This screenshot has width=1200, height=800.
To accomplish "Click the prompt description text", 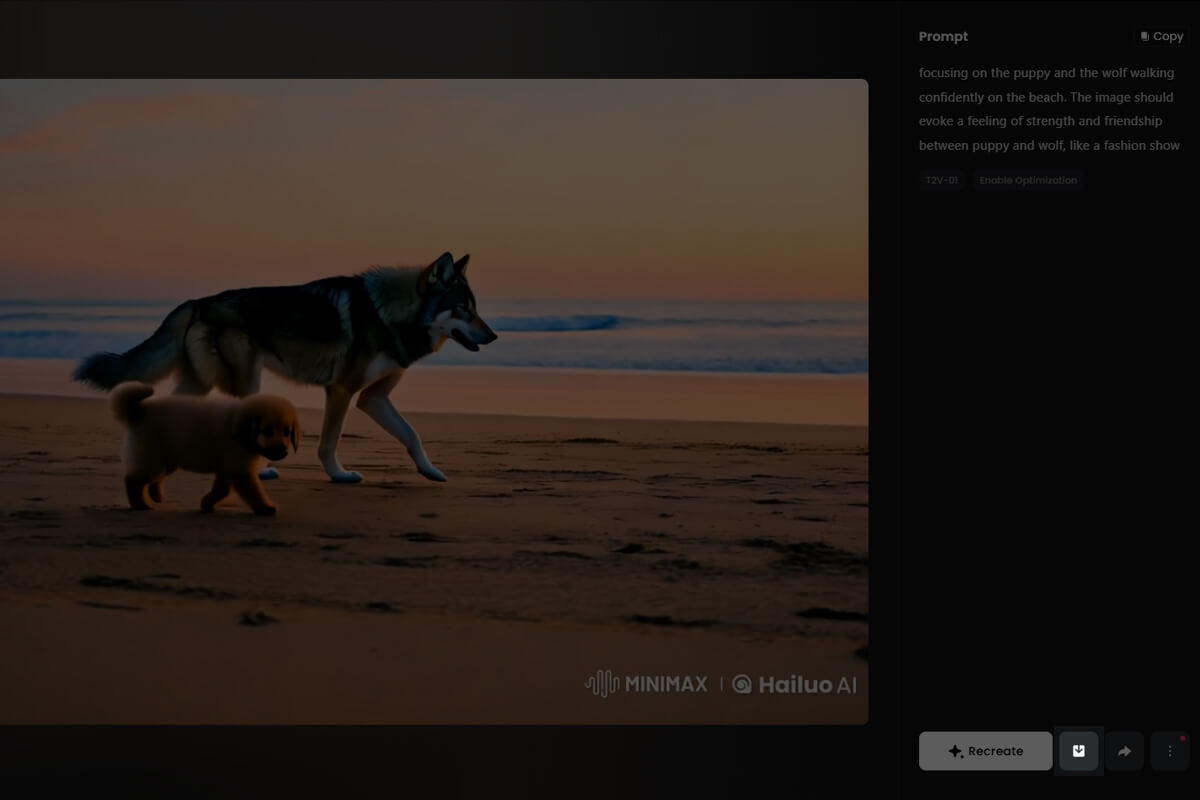I will [x=1048, y=109].
